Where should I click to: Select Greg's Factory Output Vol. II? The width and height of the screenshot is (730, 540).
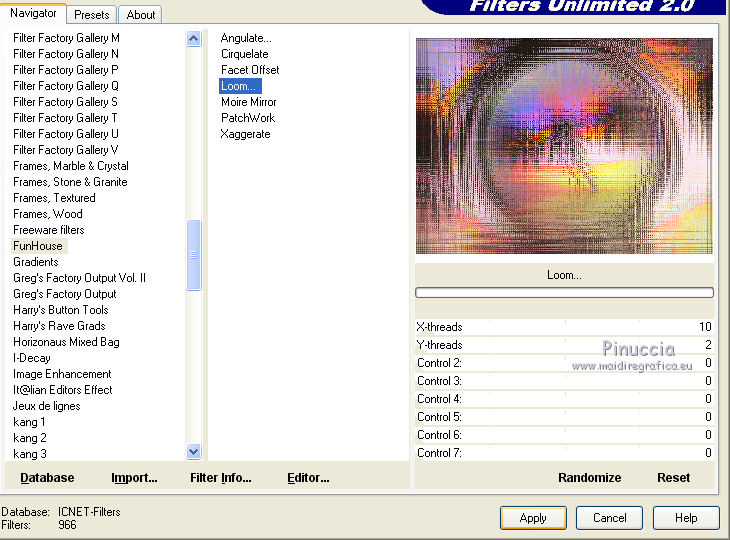[79, 278]
